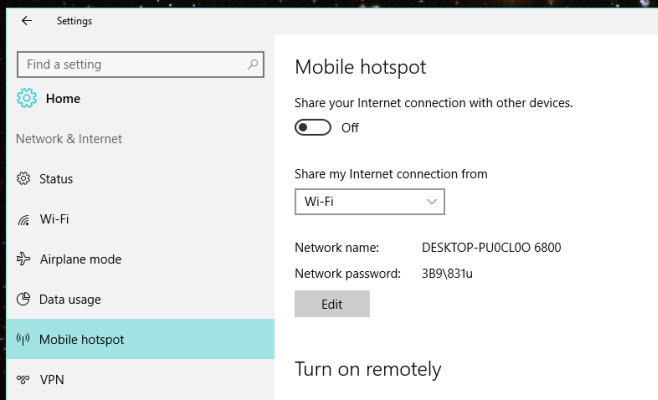The height and width of the screenshot is (400, 658).
Task: Click the Turn on remotely heading
Action: click(x=368, y=369)
